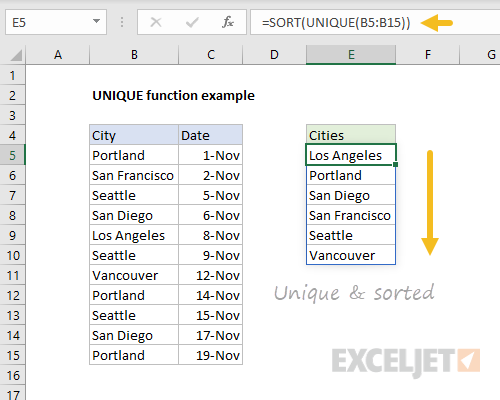Click the 15-Nov date cell
The image size is (500, 400).
(211, 315)
